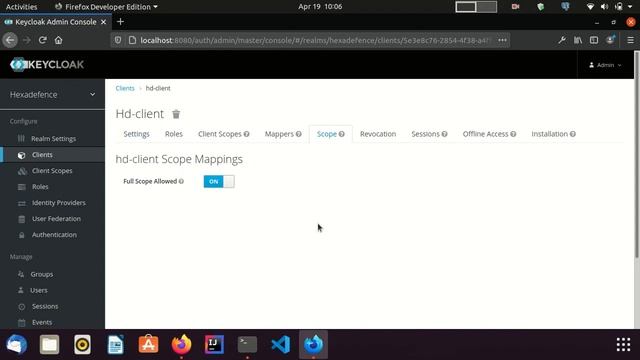The height and width of the screenshot is (360, 640).
Task: Open the Settings tab
Action: [136, 134]
